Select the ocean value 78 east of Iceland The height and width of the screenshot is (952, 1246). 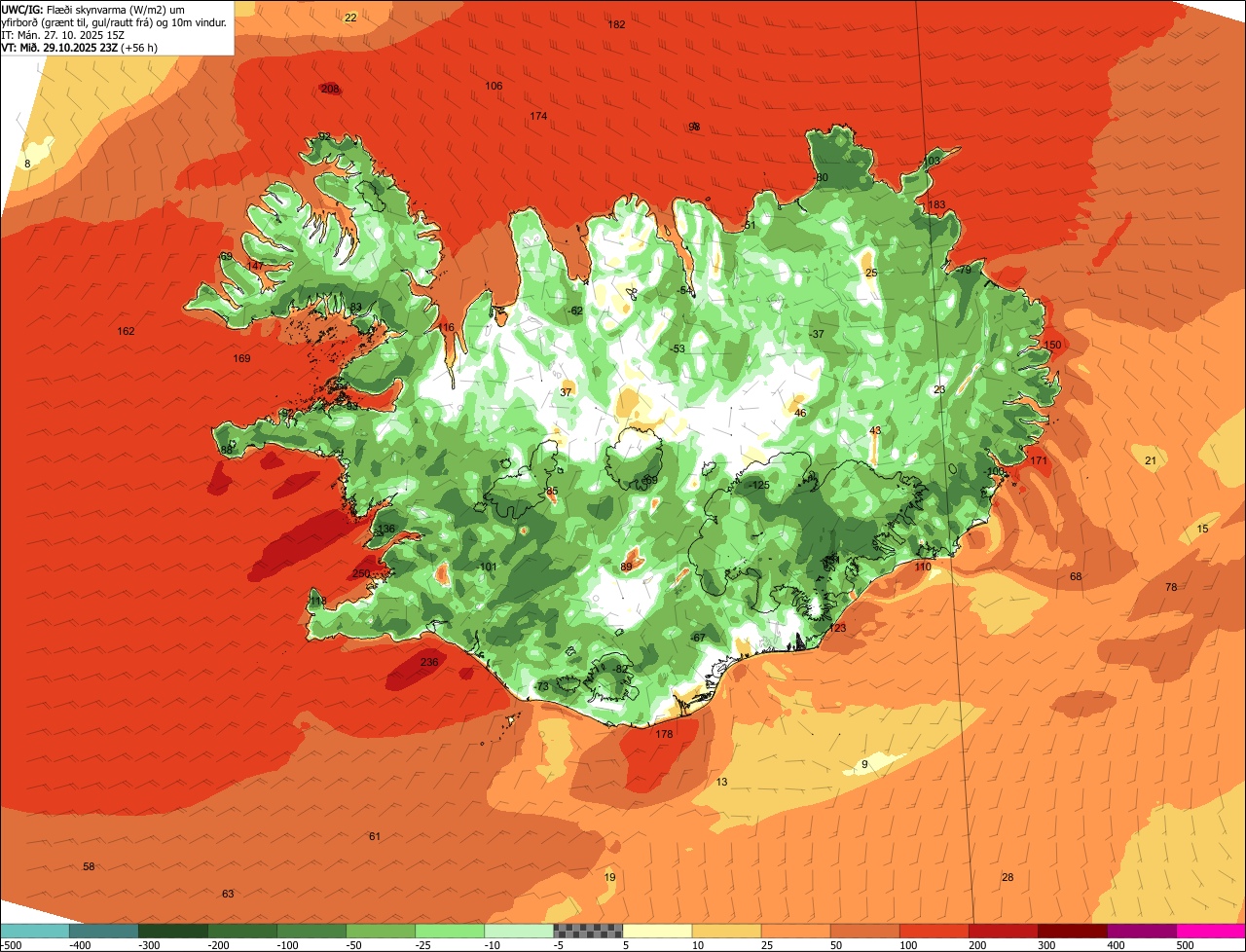coord(1171,587)
